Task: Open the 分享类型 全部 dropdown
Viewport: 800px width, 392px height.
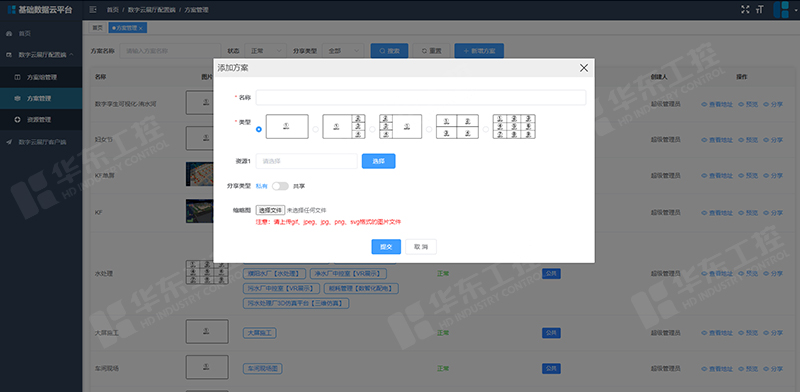Action: tap(343, 51)
